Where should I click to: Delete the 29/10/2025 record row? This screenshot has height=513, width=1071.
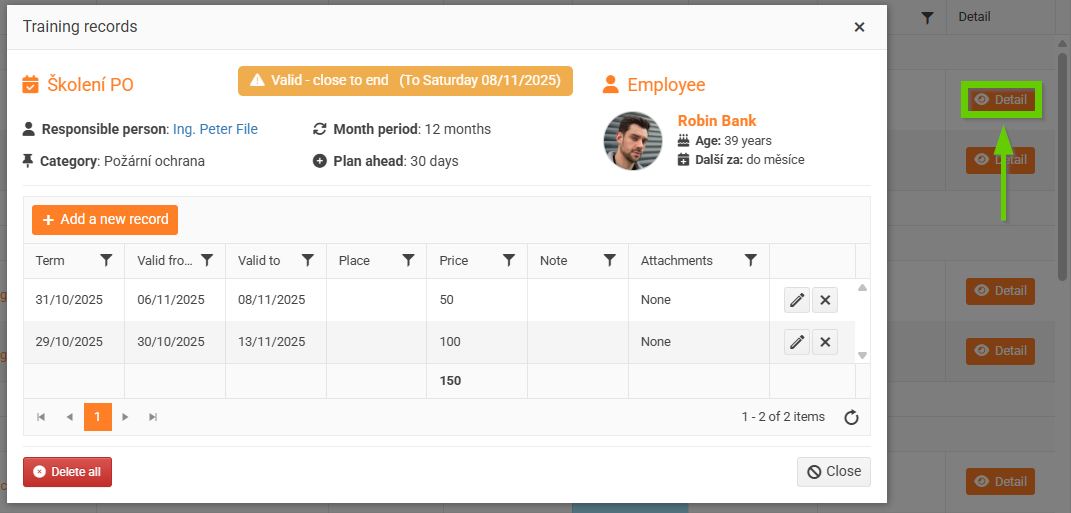pos(825,342)
